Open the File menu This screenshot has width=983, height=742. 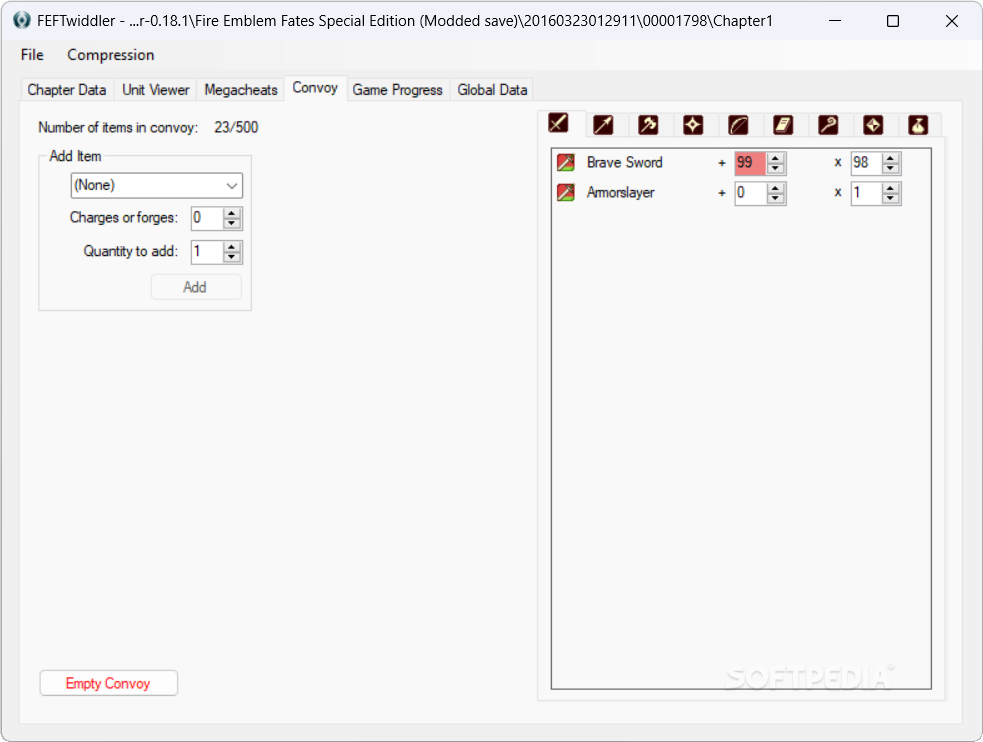click(x=32, y=55)
